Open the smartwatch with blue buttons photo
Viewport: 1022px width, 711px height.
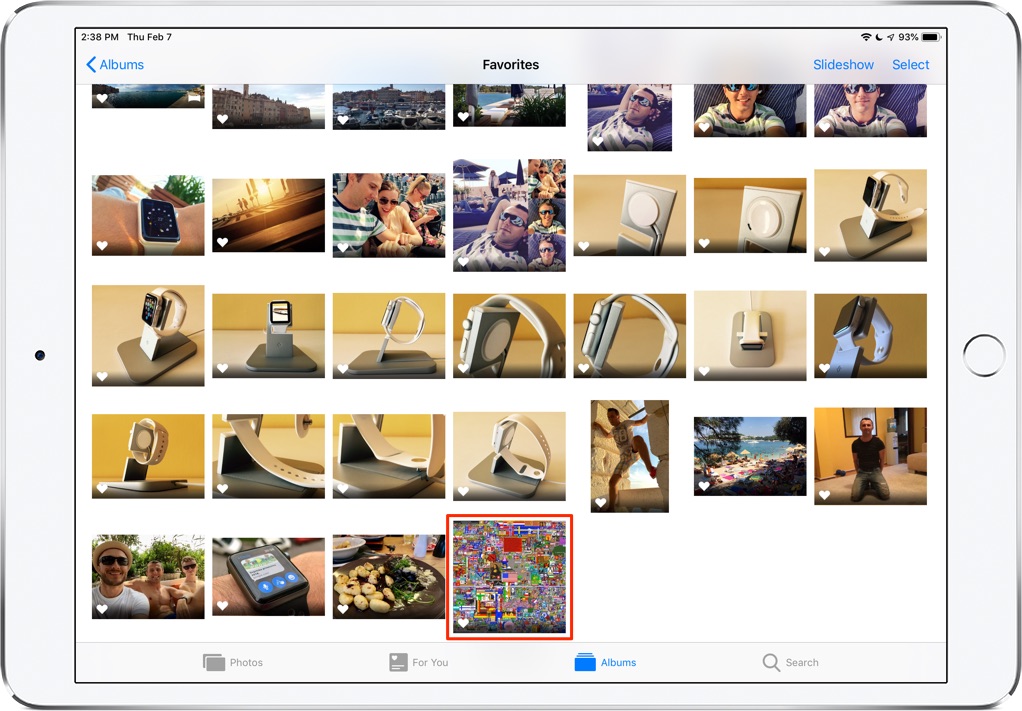pyautogui.click(x=269, y=576)
